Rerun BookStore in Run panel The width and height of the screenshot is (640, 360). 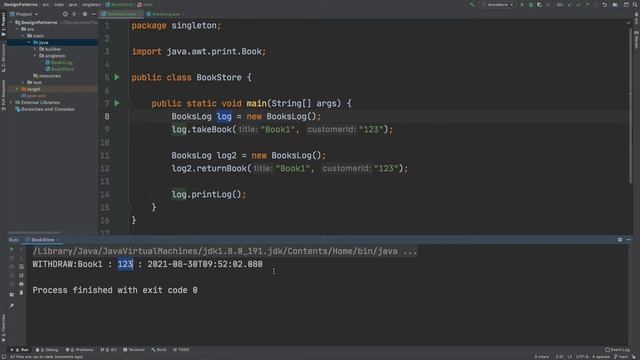coord(11,249)
